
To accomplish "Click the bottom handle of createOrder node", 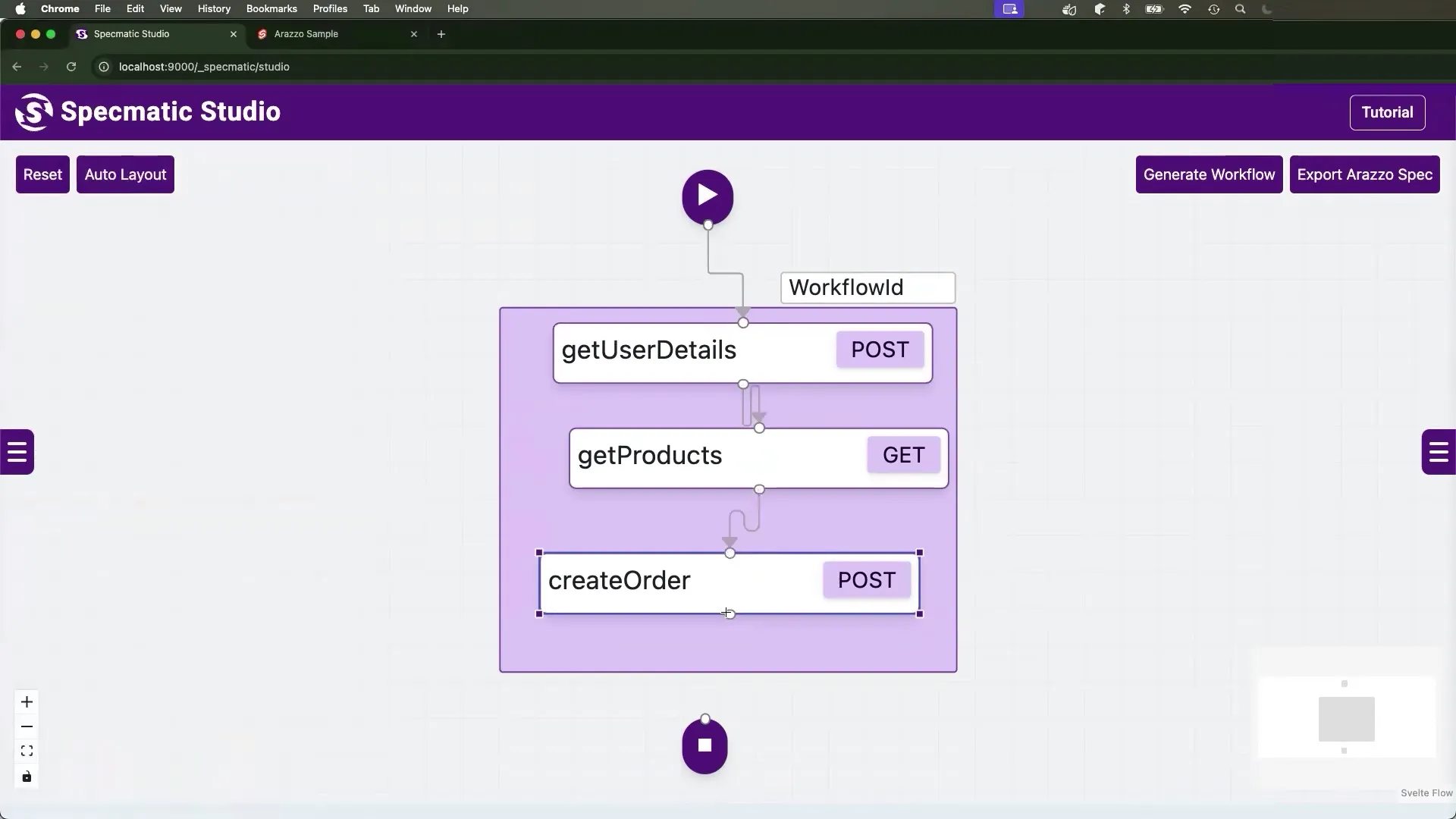I will [730, 613].
